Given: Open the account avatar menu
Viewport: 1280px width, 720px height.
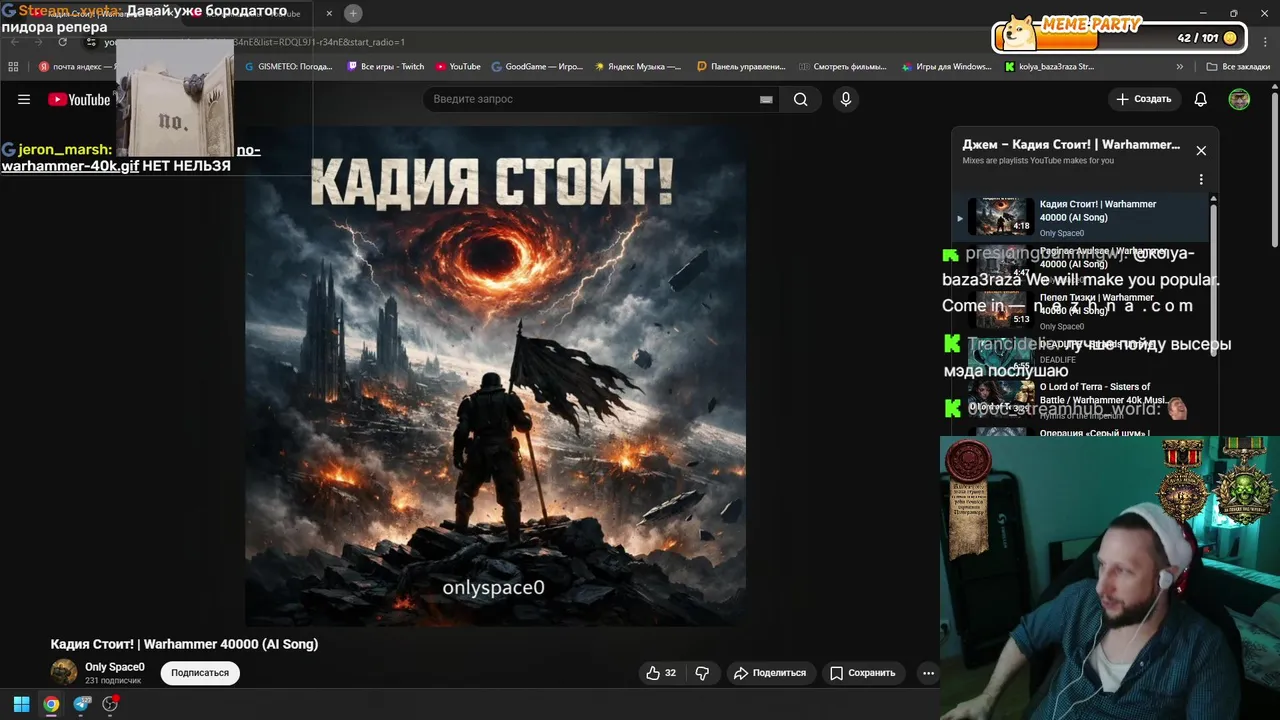Looking at the screenshot, I should 1239,99.
